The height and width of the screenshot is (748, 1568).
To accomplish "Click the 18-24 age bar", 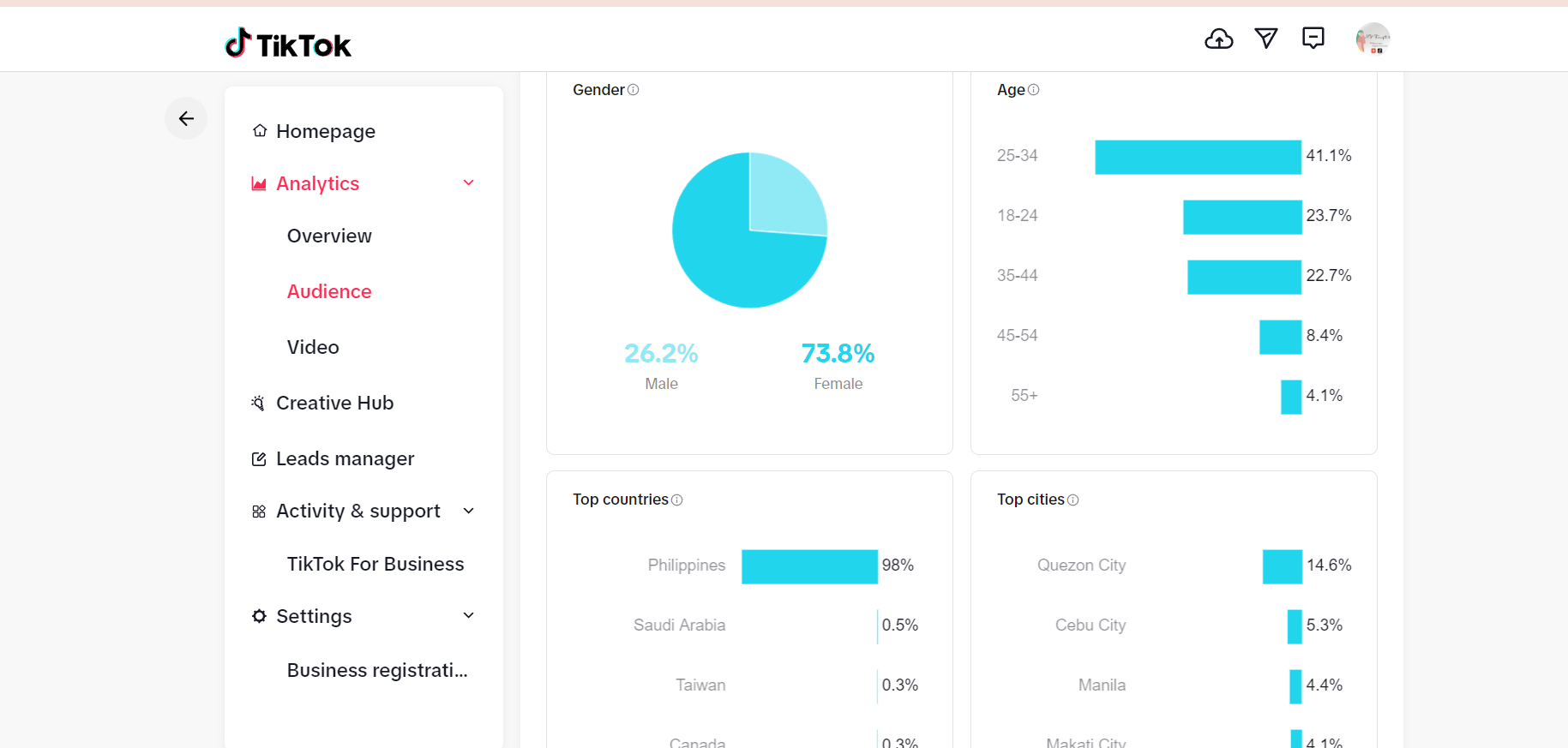I will 1243,217.
